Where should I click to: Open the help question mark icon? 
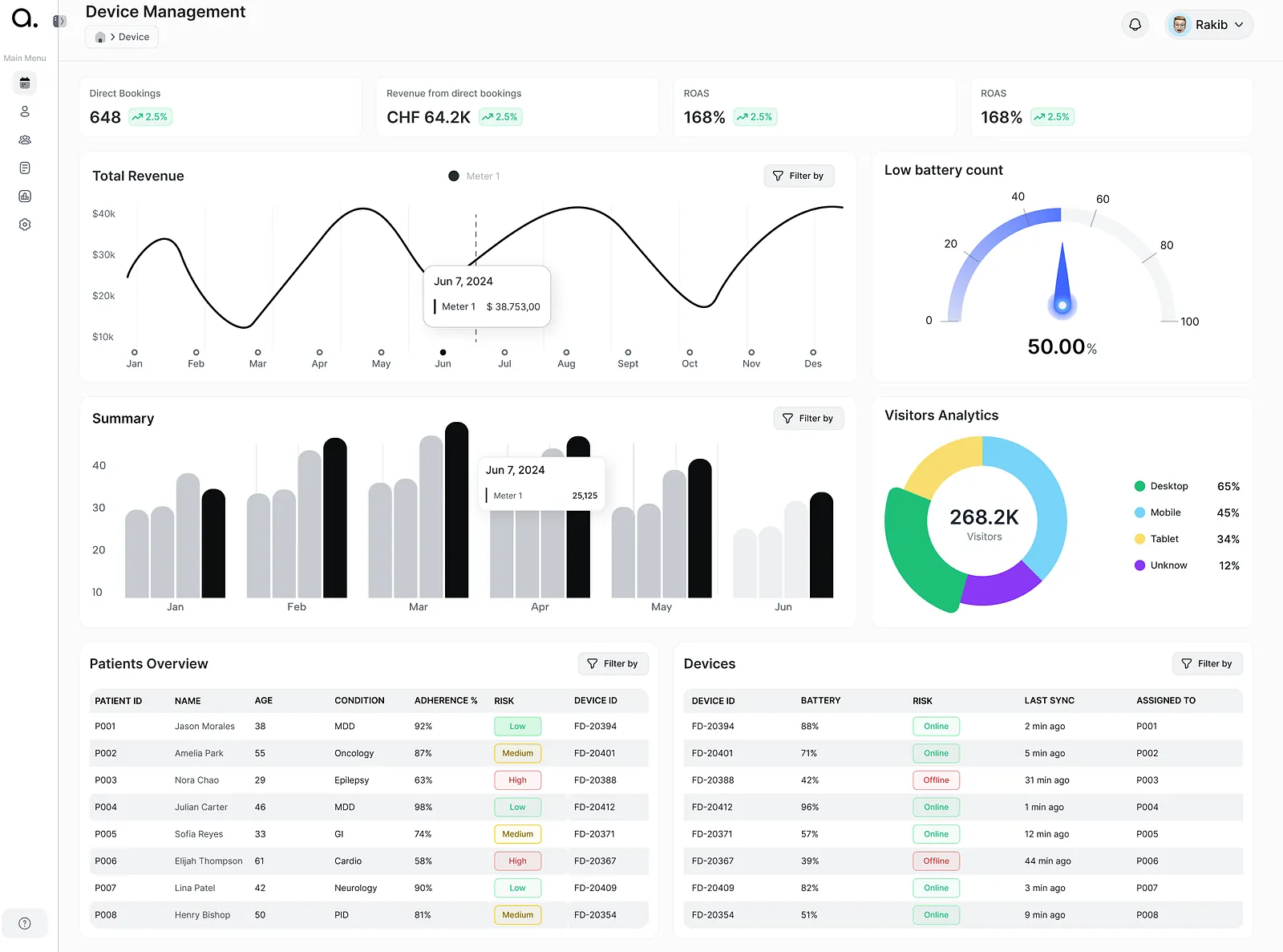25,923
